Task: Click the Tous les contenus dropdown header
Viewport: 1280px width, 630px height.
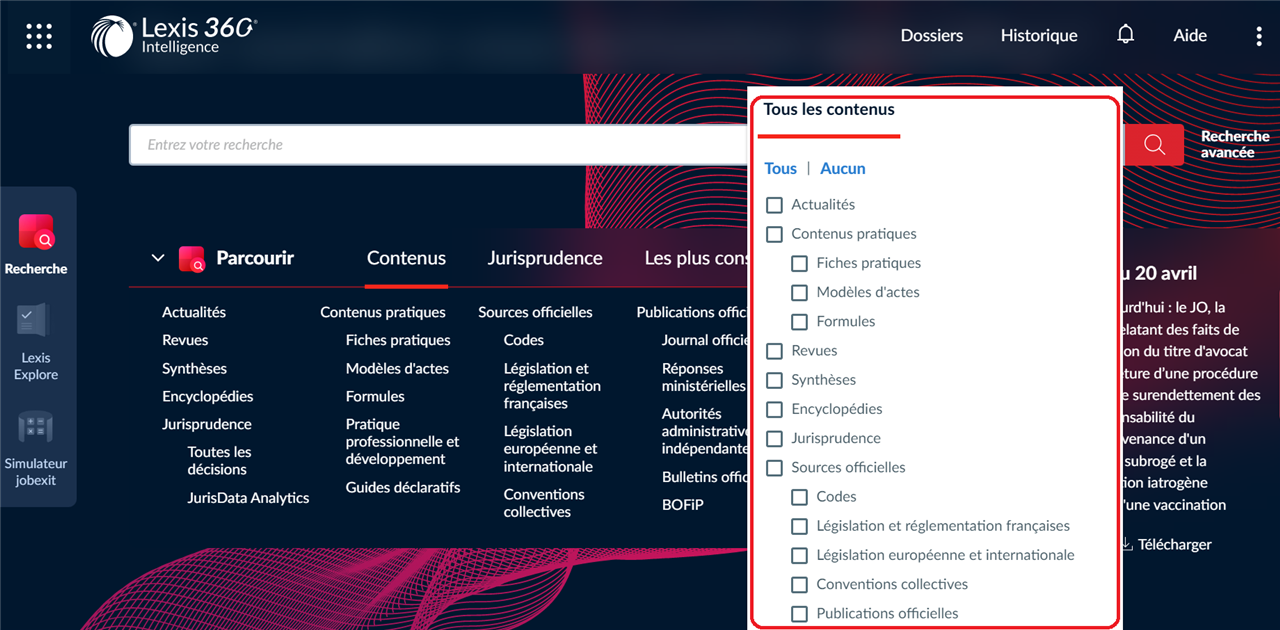Action: (x=829, y=110)
